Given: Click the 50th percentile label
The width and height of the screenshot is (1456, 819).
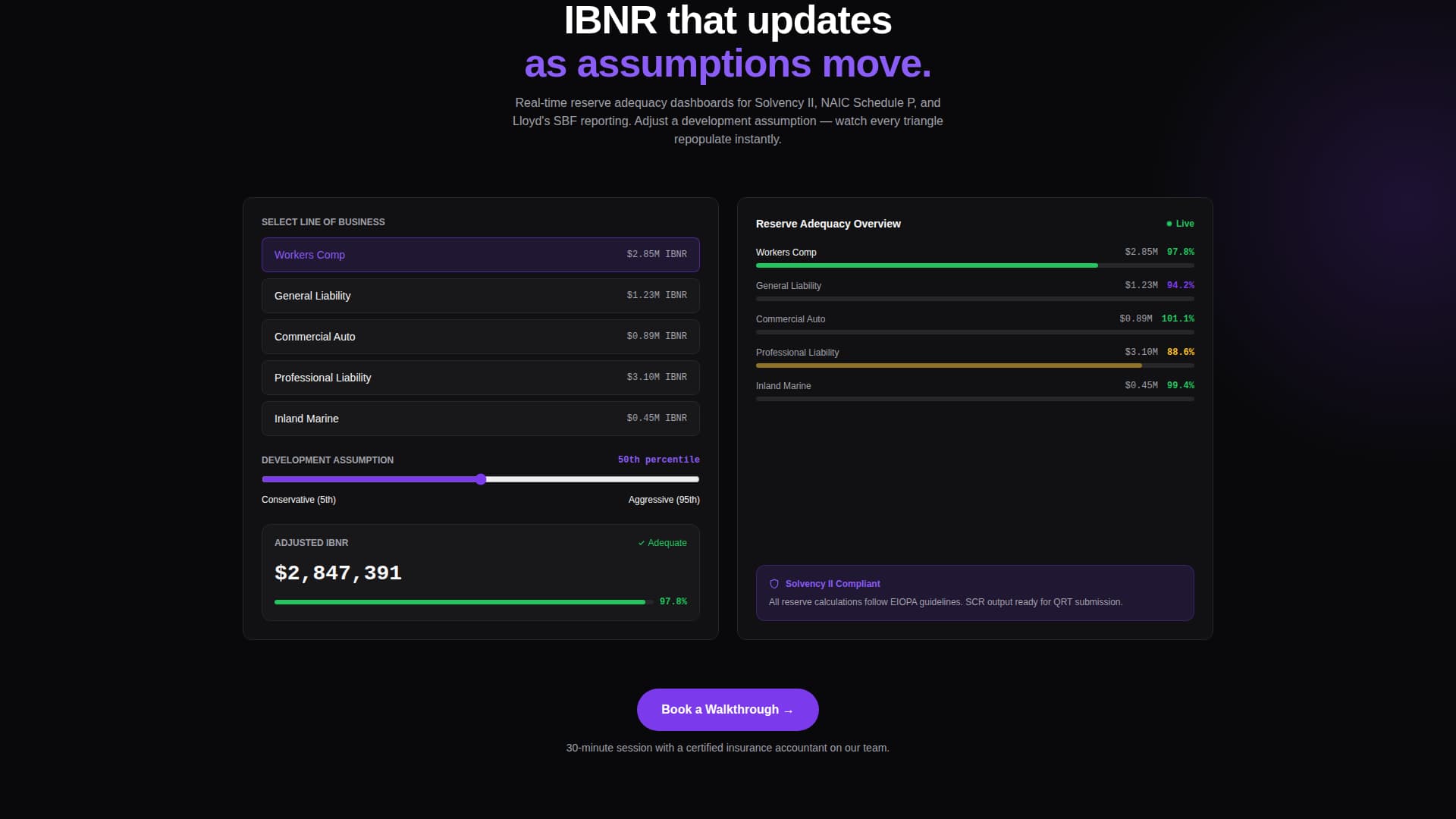Looking at the screenshot, I should [658, 460].
